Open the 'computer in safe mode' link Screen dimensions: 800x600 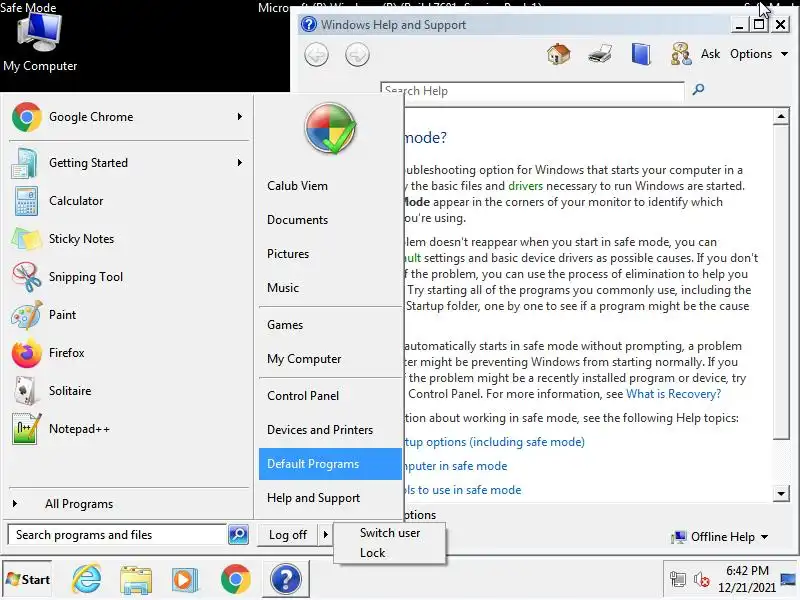pyautogui.click(x=455, y=466)
